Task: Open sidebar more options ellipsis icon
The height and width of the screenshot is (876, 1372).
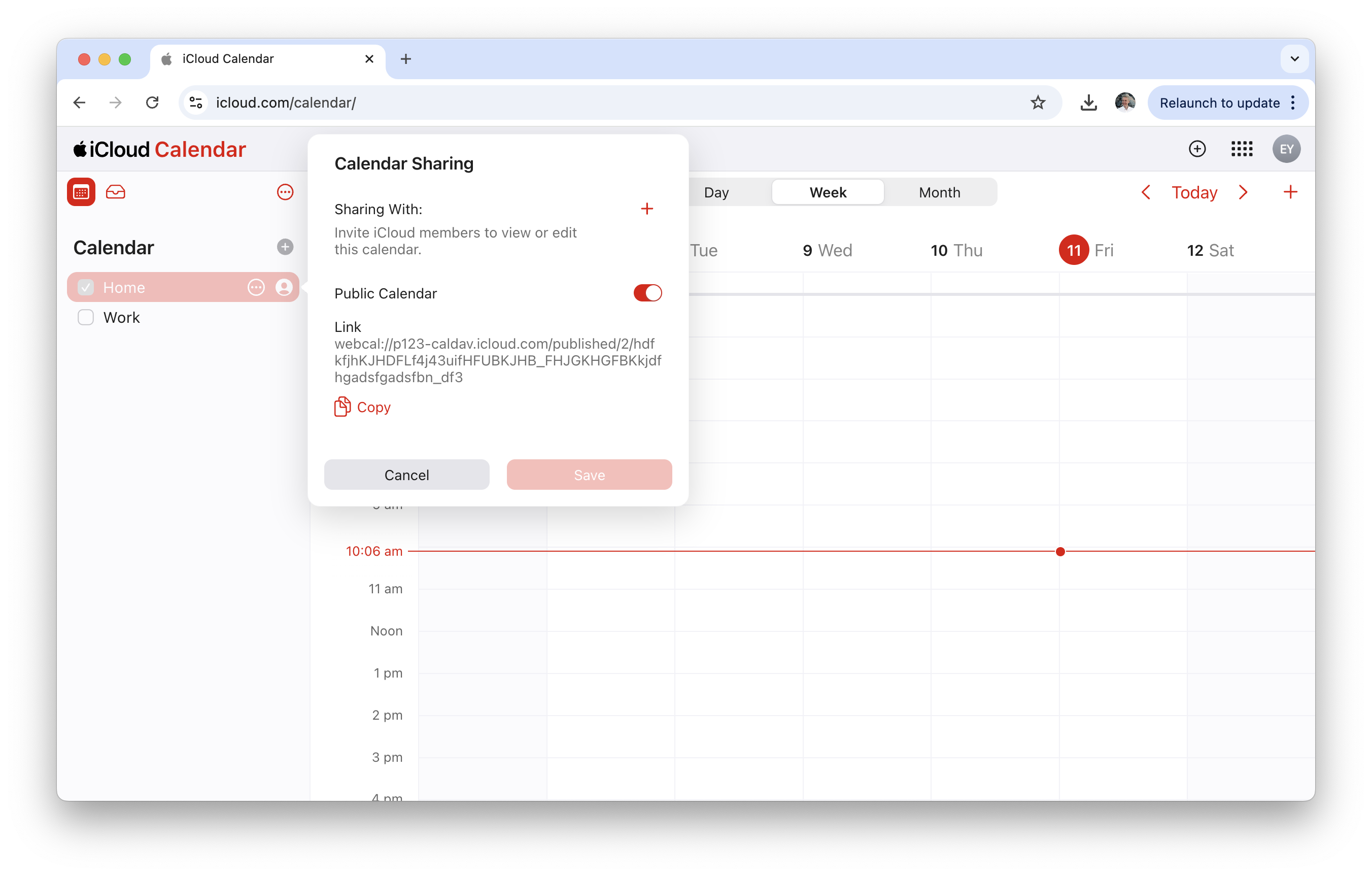Action: tap(285, 192)
